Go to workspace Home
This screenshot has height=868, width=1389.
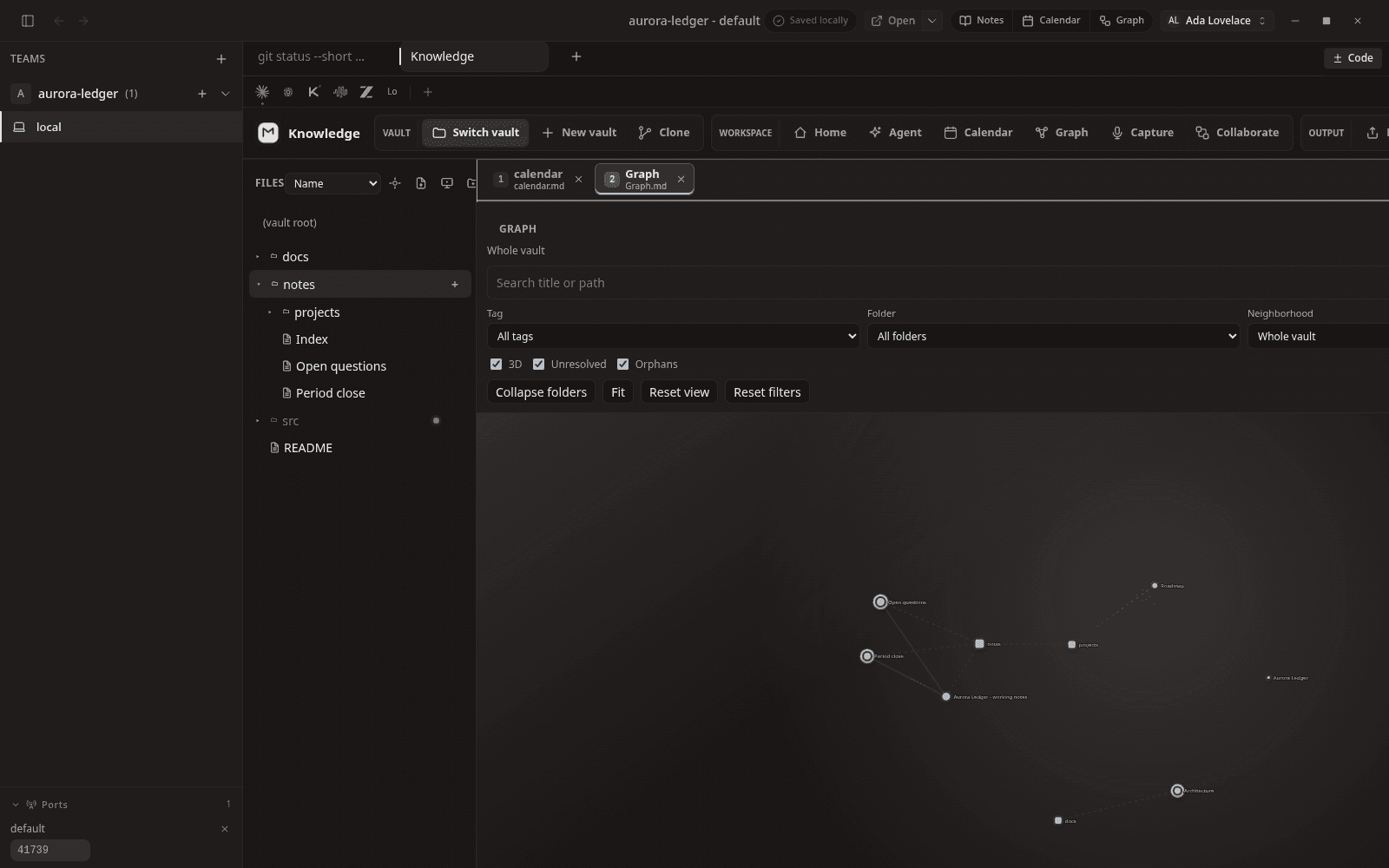(x=820, y=133)
